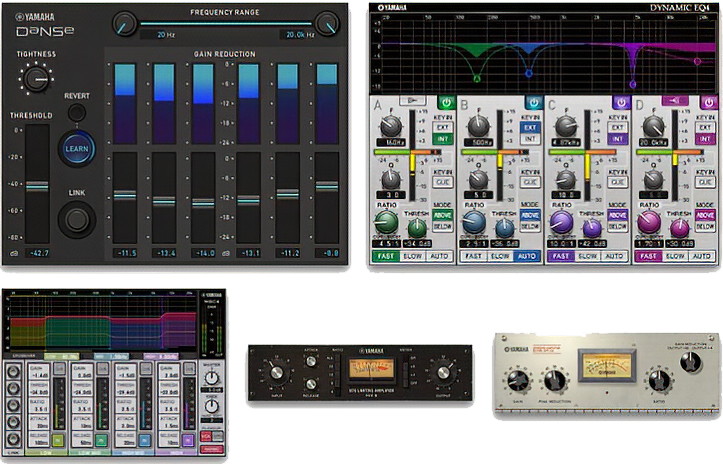Enable Band A key-in CUE
The width and height of the screenshot is (723, 464).
click(443, 182)
